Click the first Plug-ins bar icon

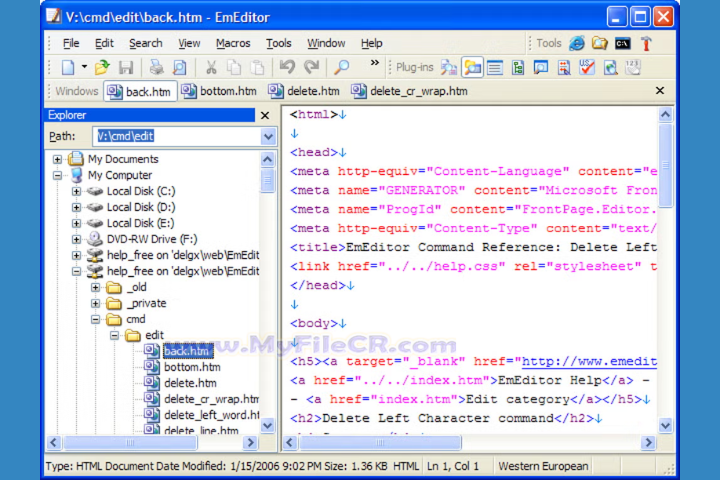coord(449,68)
